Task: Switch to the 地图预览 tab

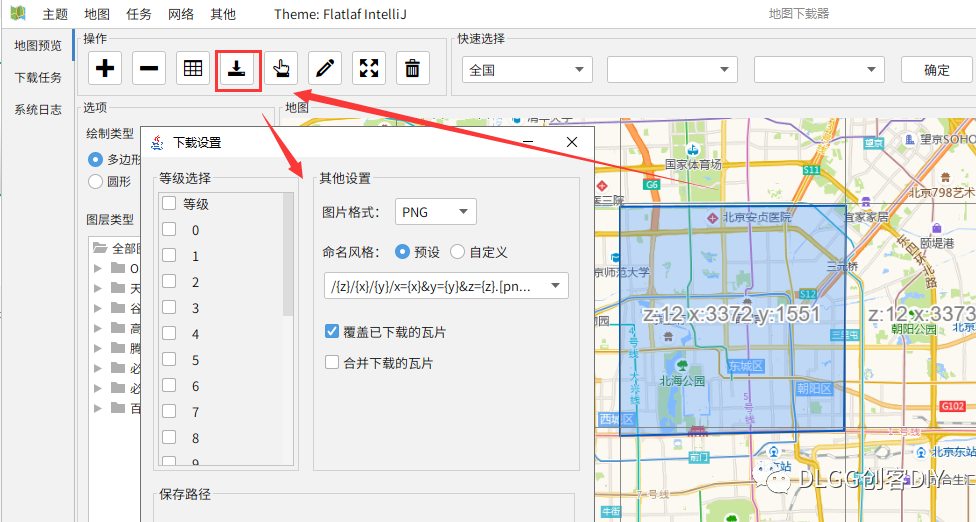Action: pyautogui.click(x=38, y=45)
